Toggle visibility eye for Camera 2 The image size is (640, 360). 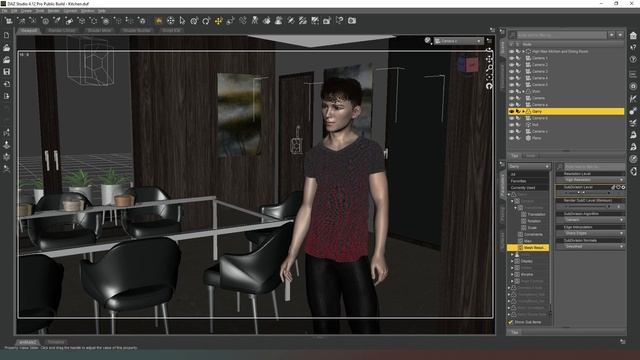point(511,64)
